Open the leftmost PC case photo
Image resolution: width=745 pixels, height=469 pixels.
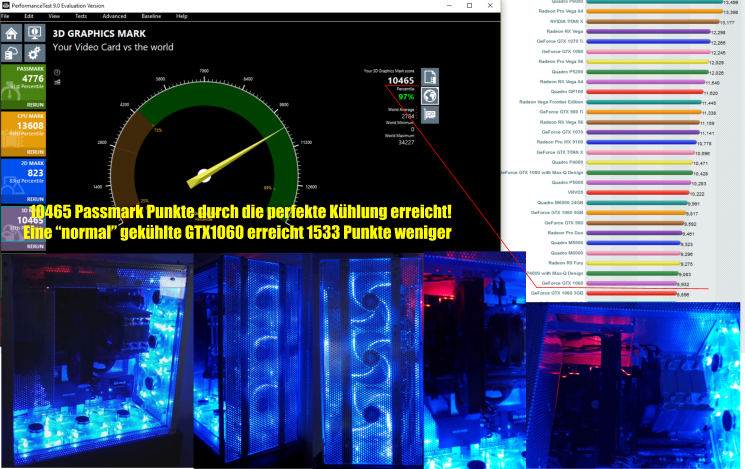pyautogui.click(x=97, y=360)
